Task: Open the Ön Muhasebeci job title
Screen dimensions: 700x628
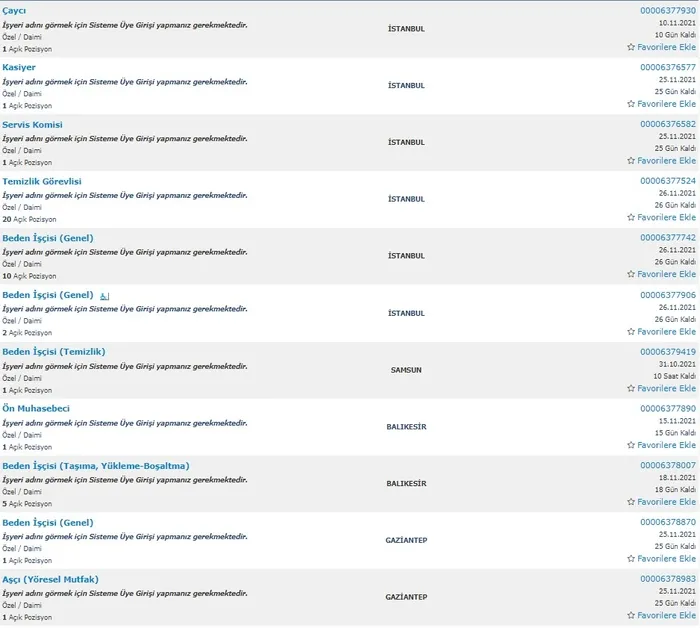Action: (x=36, y=409)
